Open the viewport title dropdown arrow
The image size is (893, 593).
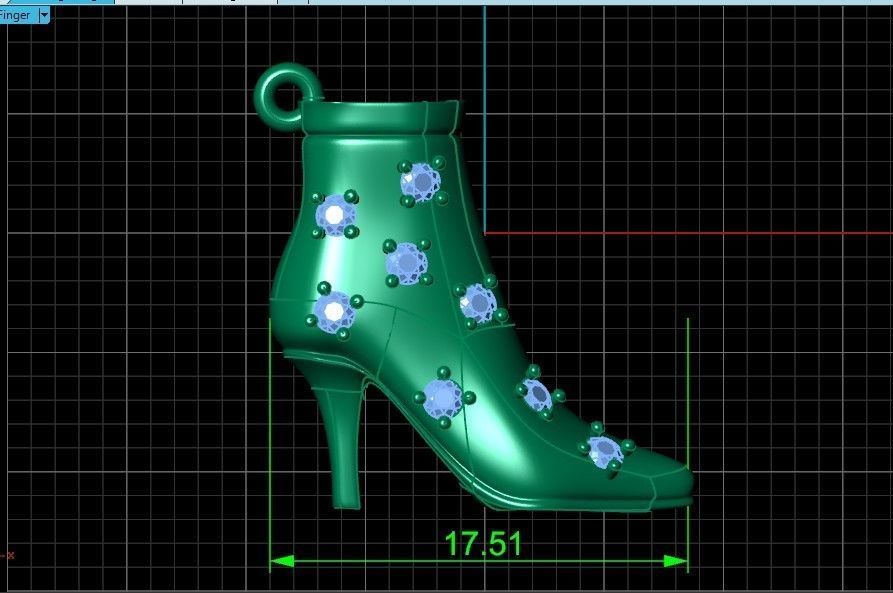[44, 15]
